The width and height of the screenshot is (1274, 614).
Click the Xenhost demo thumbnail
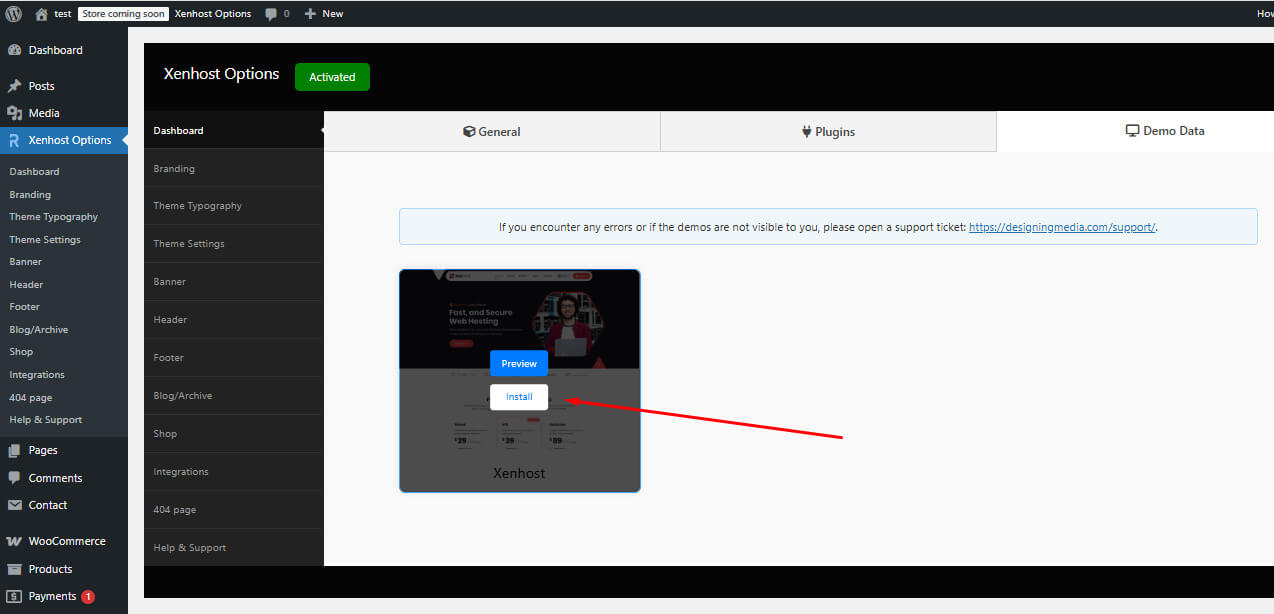[x=519, y=380]
